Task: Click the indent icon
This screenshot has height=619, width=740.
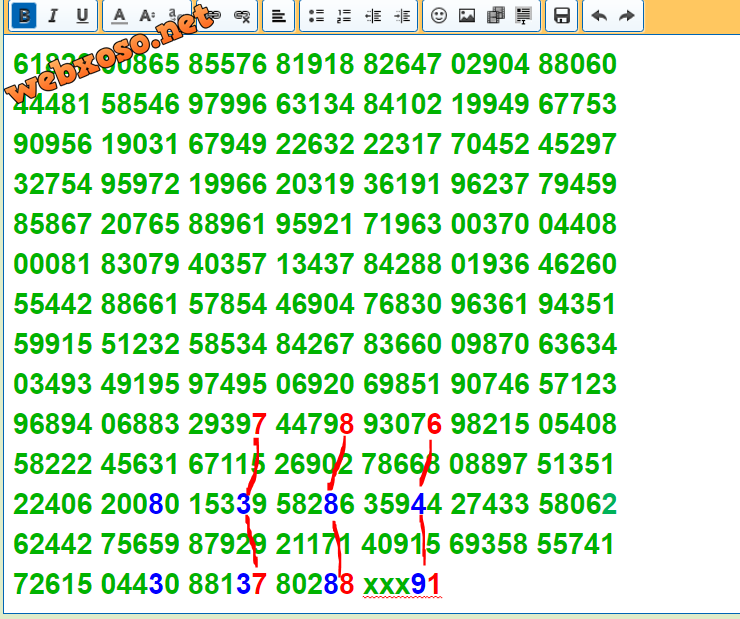Action: [401, 15]
